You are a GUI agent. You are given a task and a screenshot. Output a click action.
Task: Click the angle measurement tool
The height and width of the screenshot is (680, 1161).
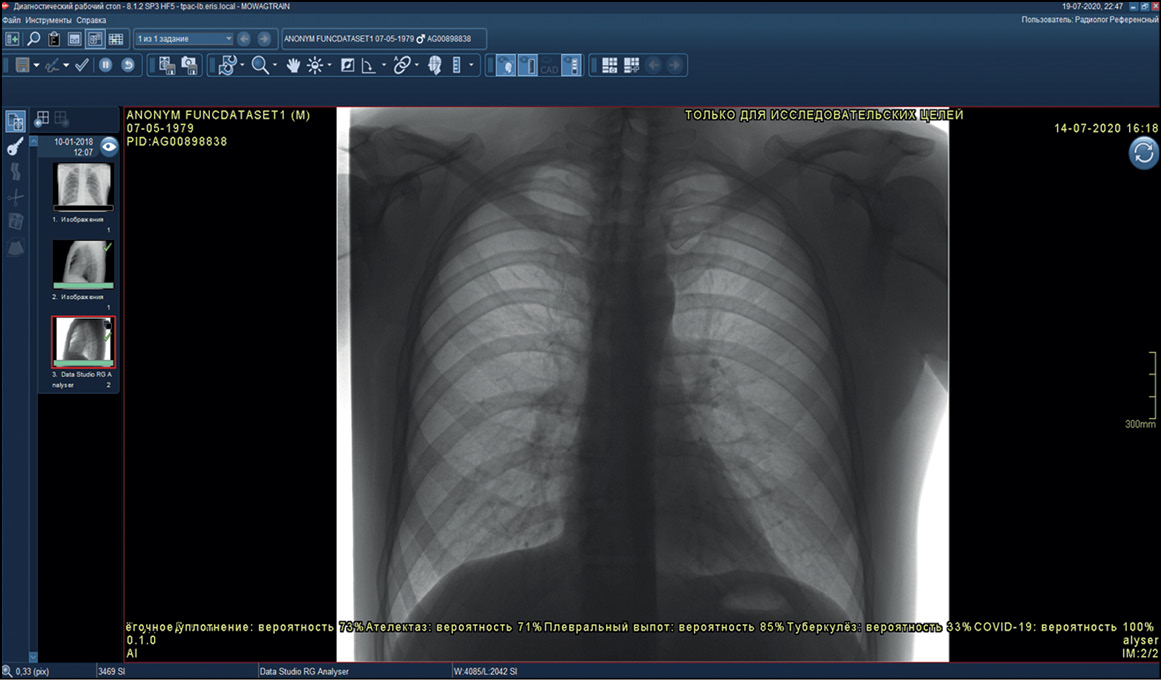pos(368,66)
